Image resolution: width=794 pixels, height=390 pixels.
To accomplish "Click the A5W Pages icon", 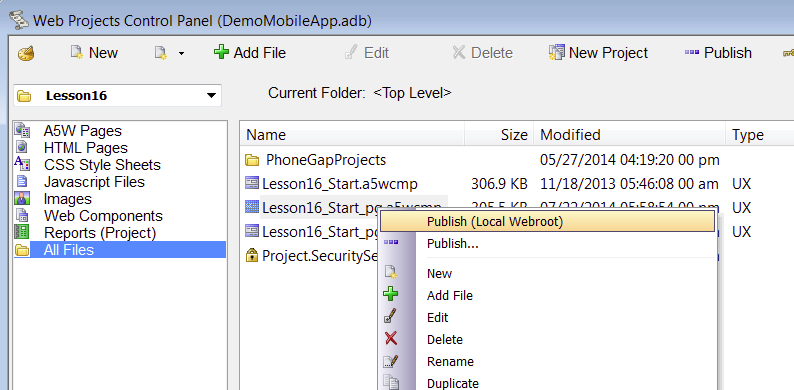I will click(22, 130).
